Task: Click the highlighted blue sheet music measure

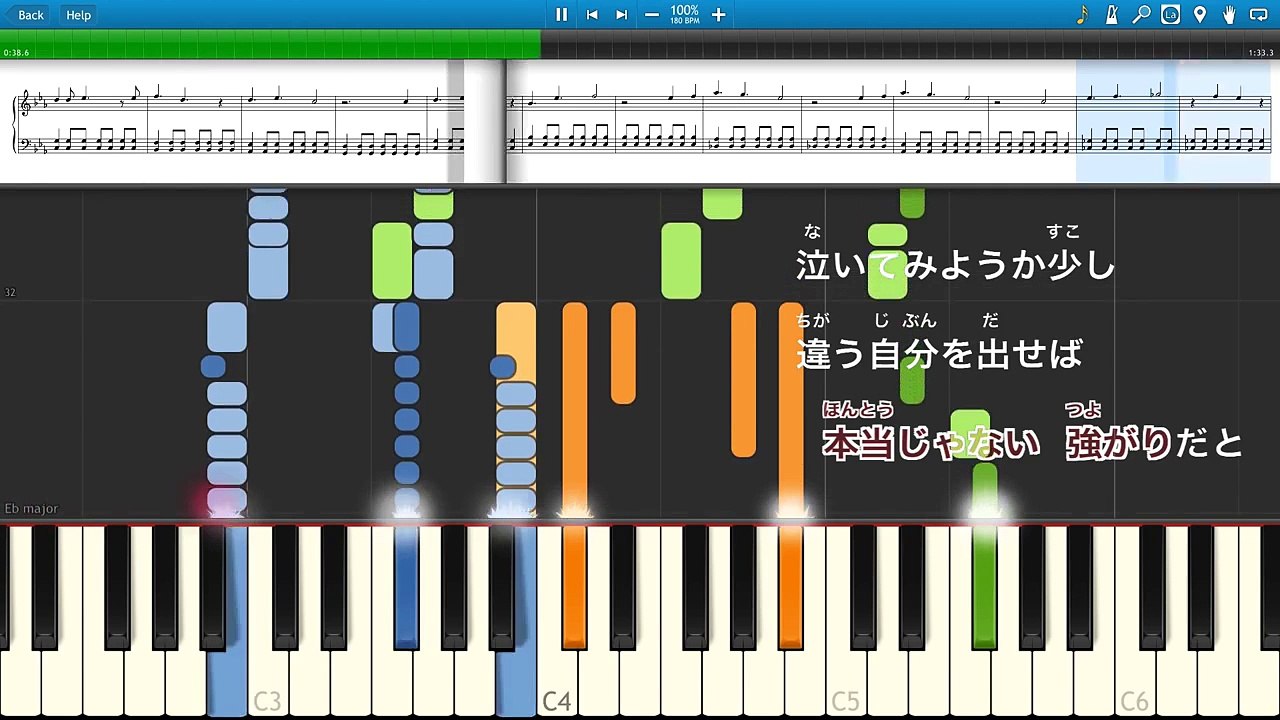Action: 1127,121
